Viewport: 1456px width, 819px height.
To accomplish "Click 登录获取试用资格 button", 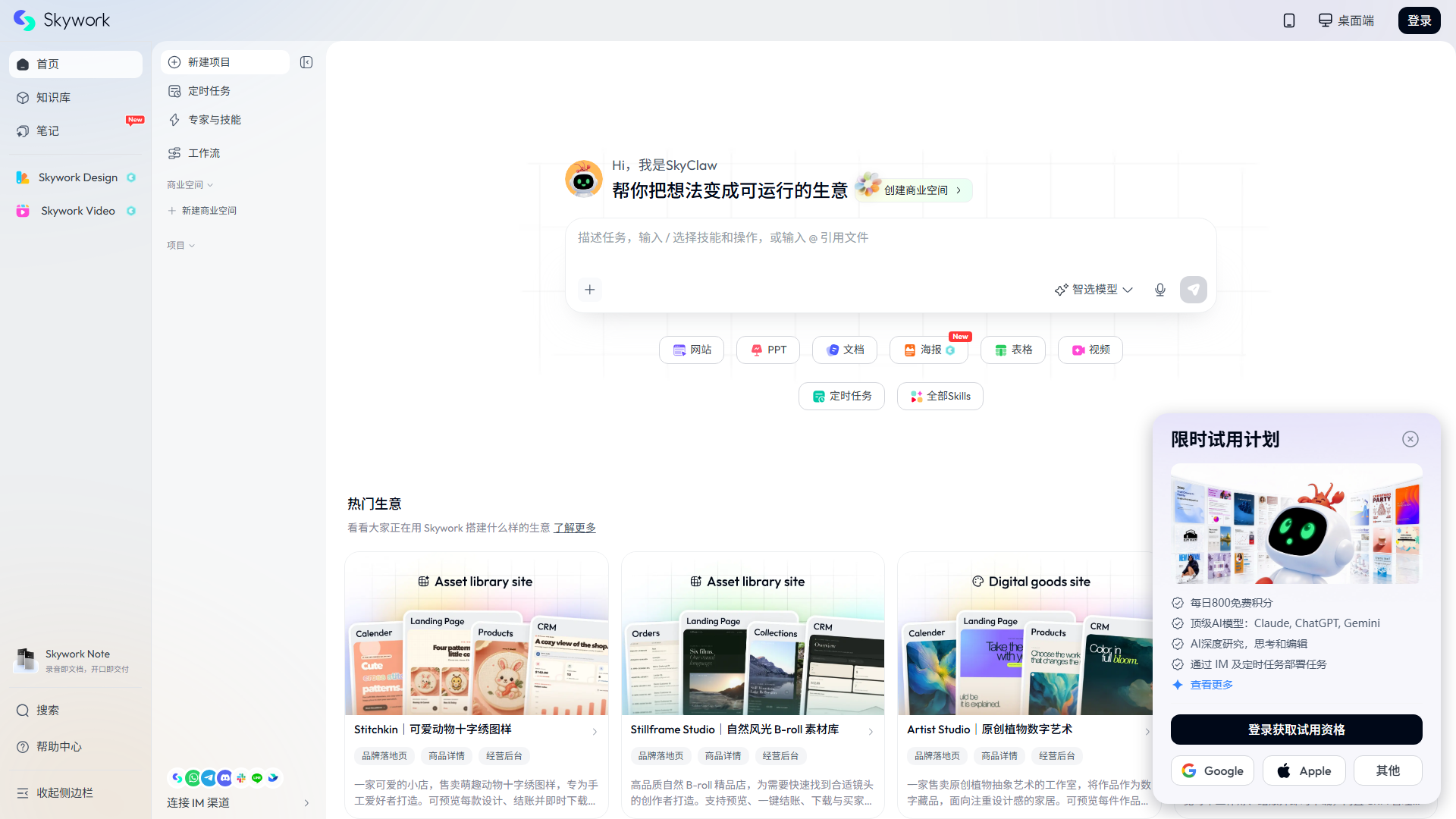I will (x=1297, y=730).
